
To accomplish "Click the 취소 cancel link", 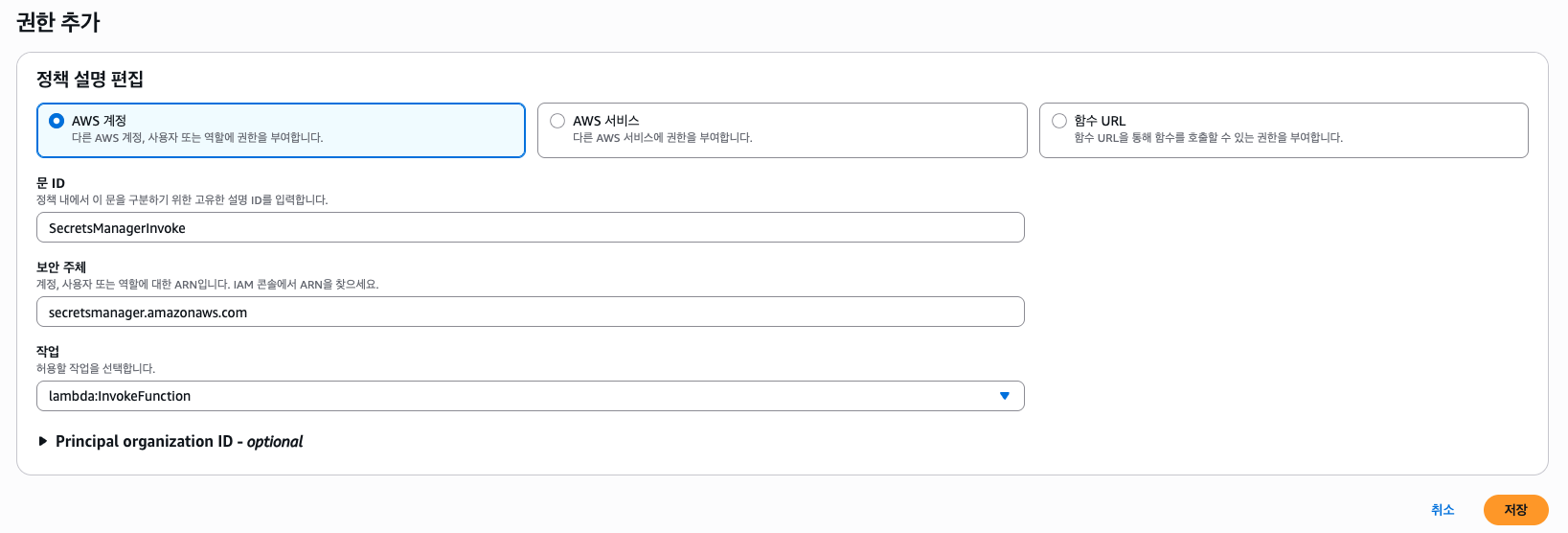I will pyautogui.click(x=1443, y=510).
